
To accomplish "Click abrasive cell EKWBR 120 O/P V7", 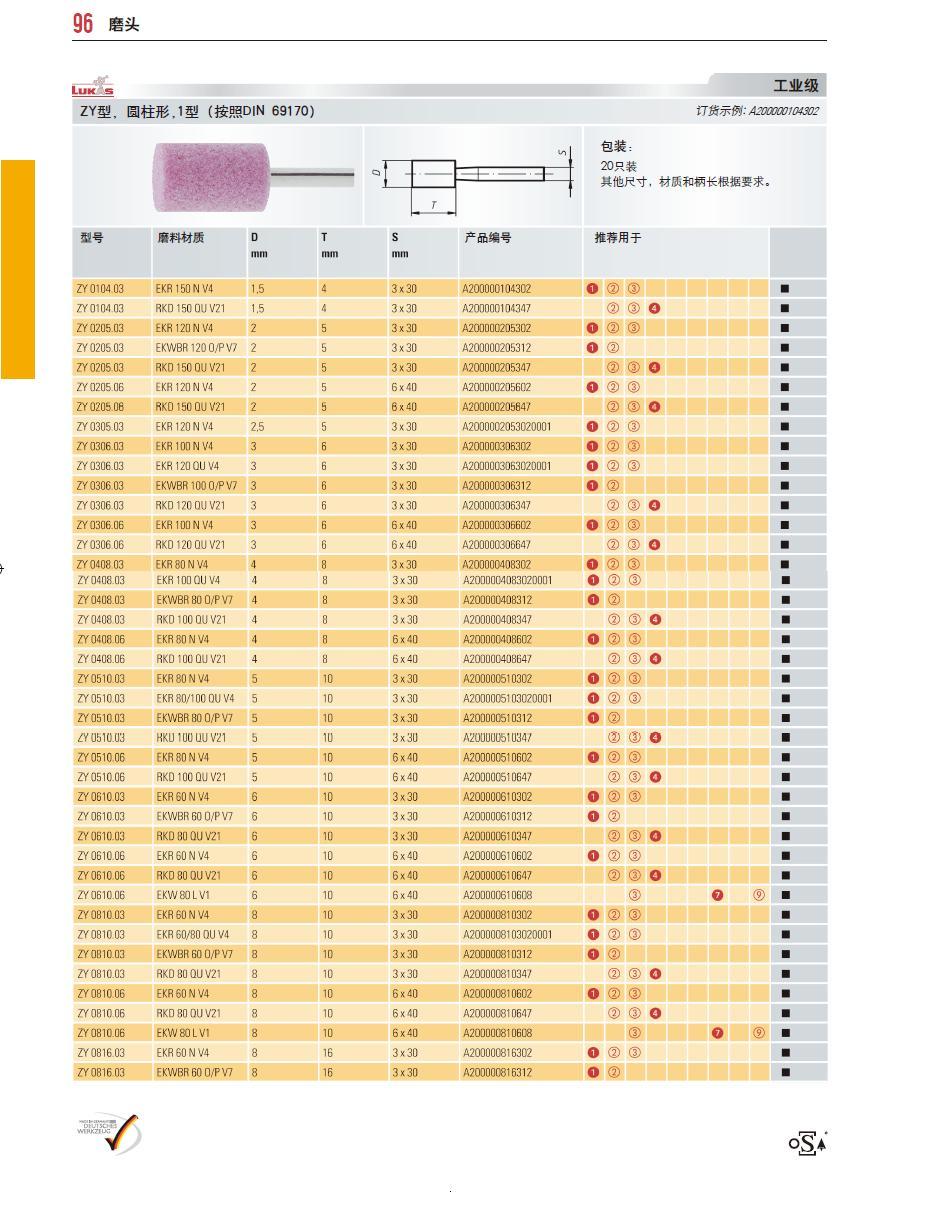I will (x=196, y=348).
